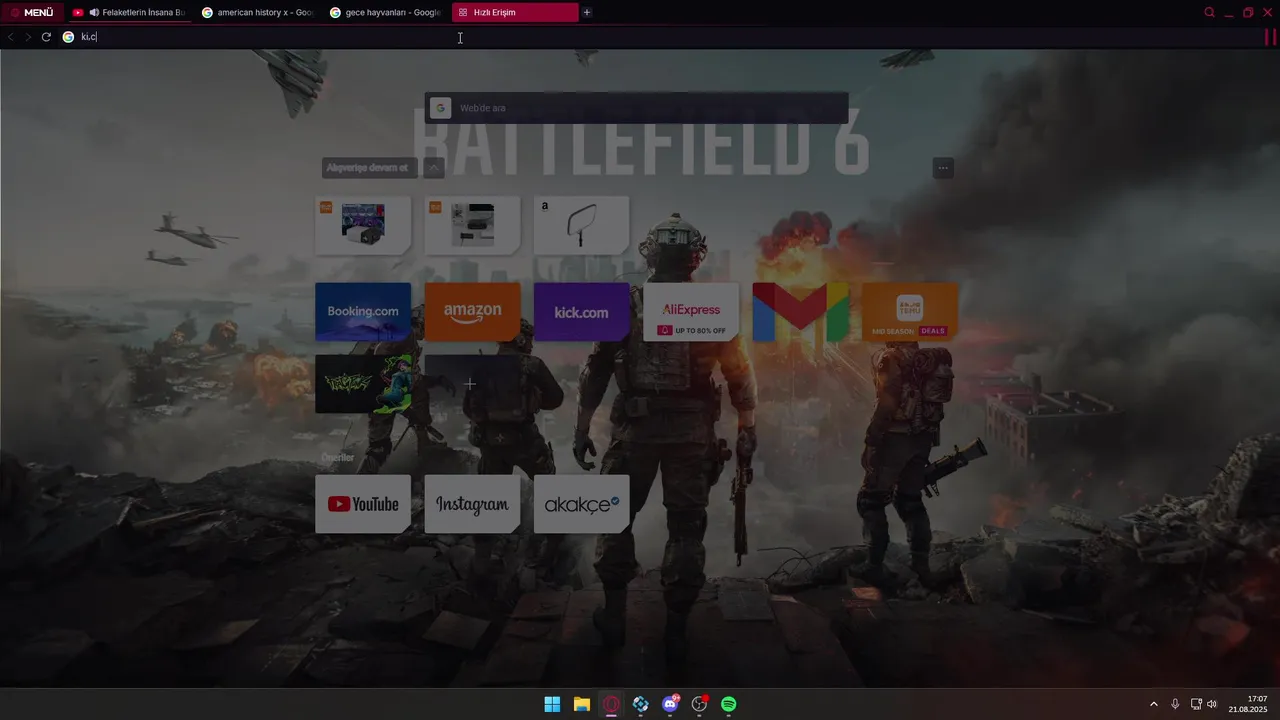Collapse the shopping section chevron
Screen dimensions: 1280x720
tap(433, 168)
